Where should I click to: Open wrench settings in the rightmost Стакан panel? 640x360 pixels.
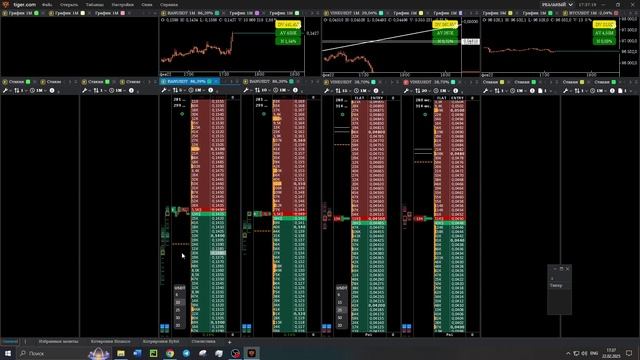566,90
